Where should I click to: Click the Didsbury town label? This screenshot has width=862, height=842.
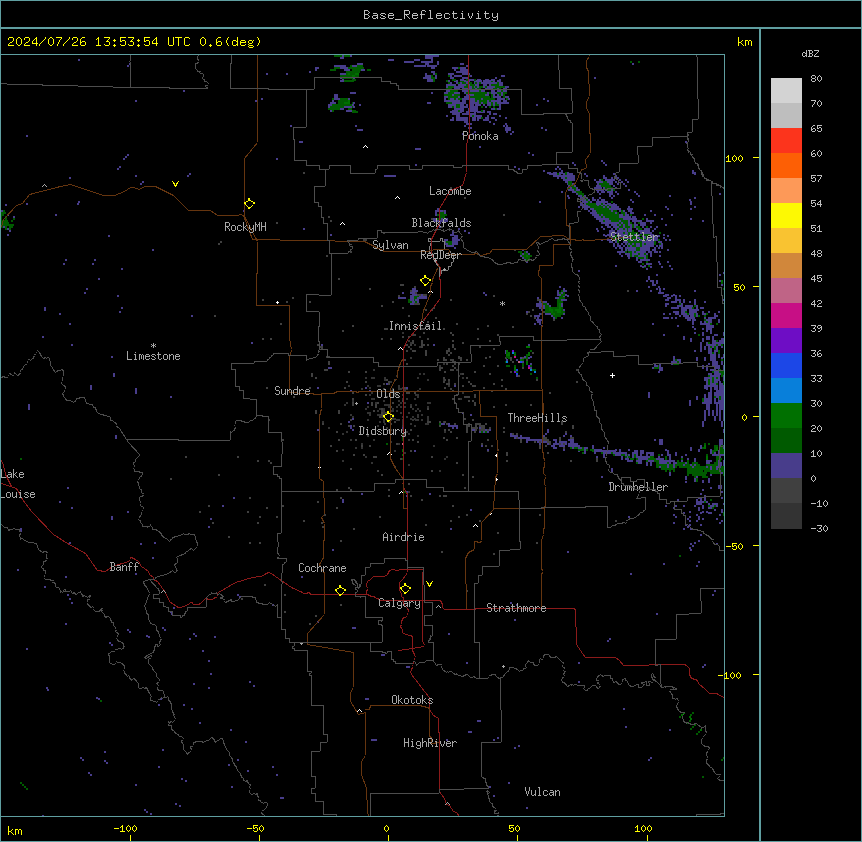pos(383,431)
